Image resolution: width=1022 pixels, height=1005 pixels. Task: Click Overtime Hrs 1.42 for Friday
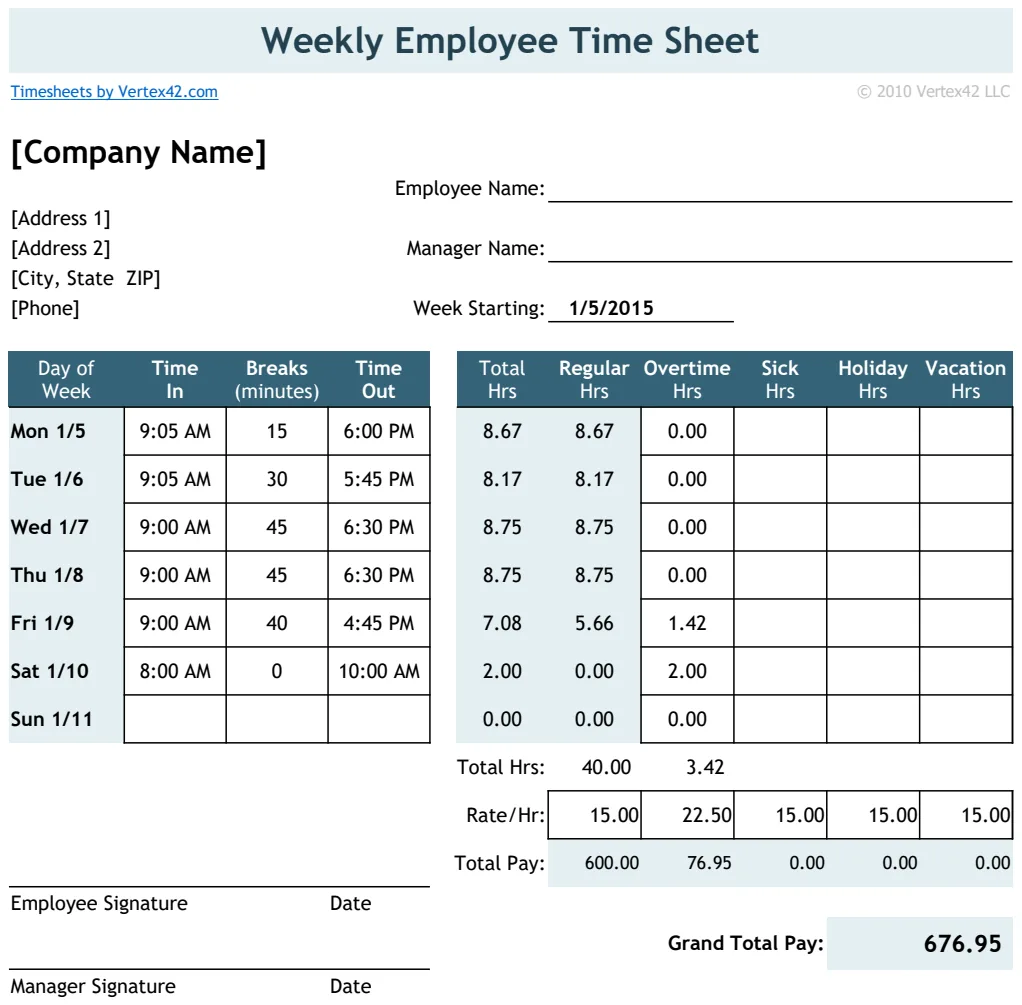(687, 623)
